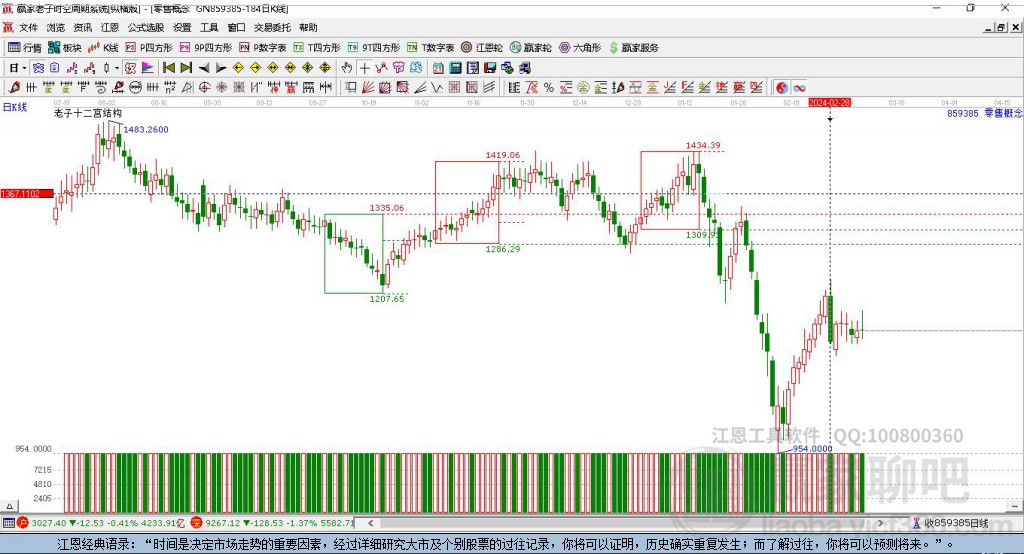This screenshot has height=554, width=1024.
Task: Open the P数字表 tool
Action: tap(263, 48)
